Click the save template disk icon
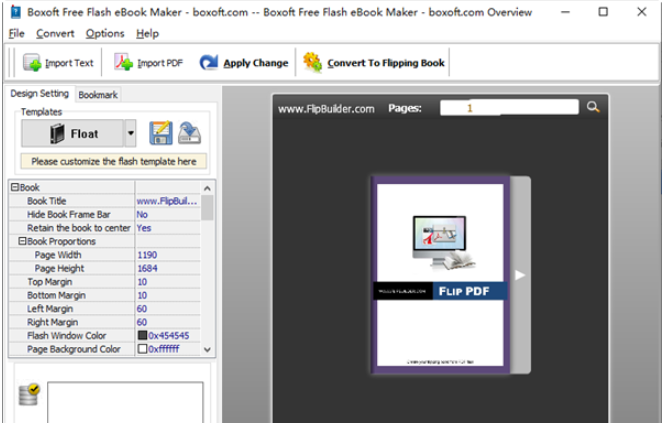Image resolution: width=664 pixels, height=423 pixels. coord(161,133)
